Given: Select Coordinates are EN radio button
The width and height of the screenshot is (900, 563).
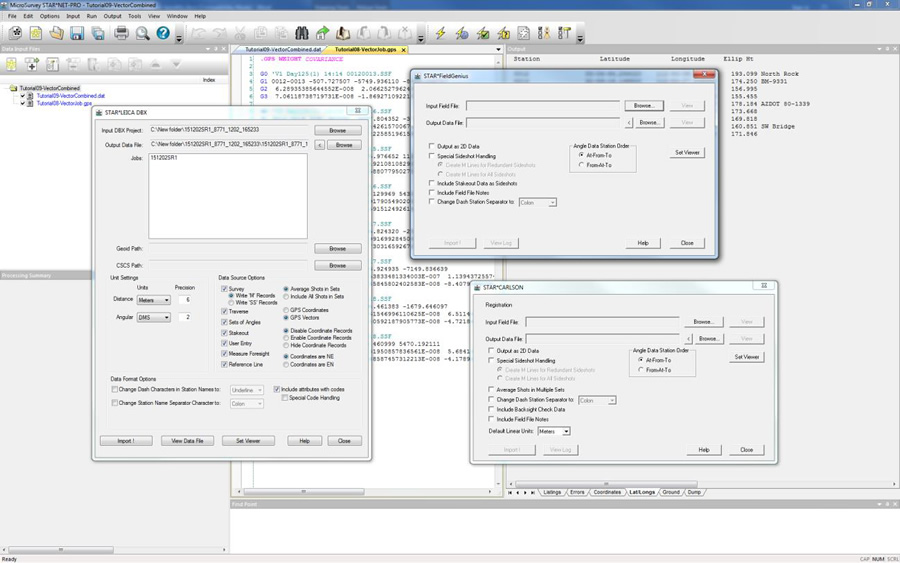Looking at the screenshot, I should [x=286, y=364].
